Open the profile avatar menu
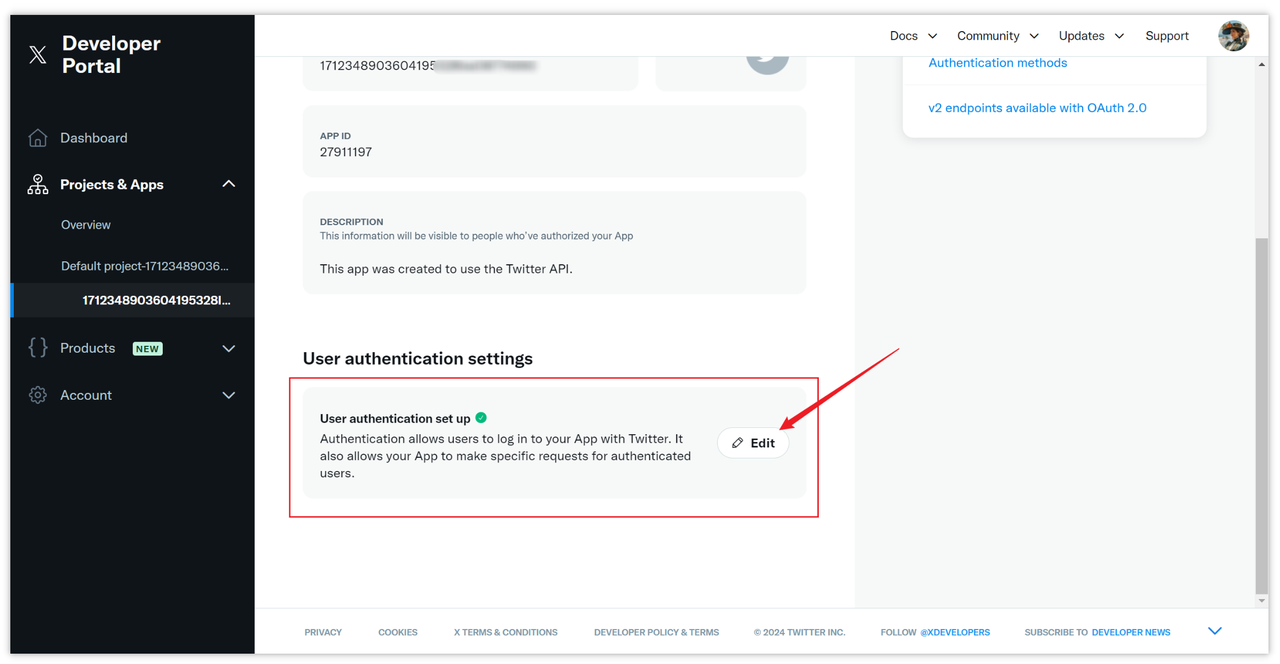The image size is (1280, 664). point(1234,36)
